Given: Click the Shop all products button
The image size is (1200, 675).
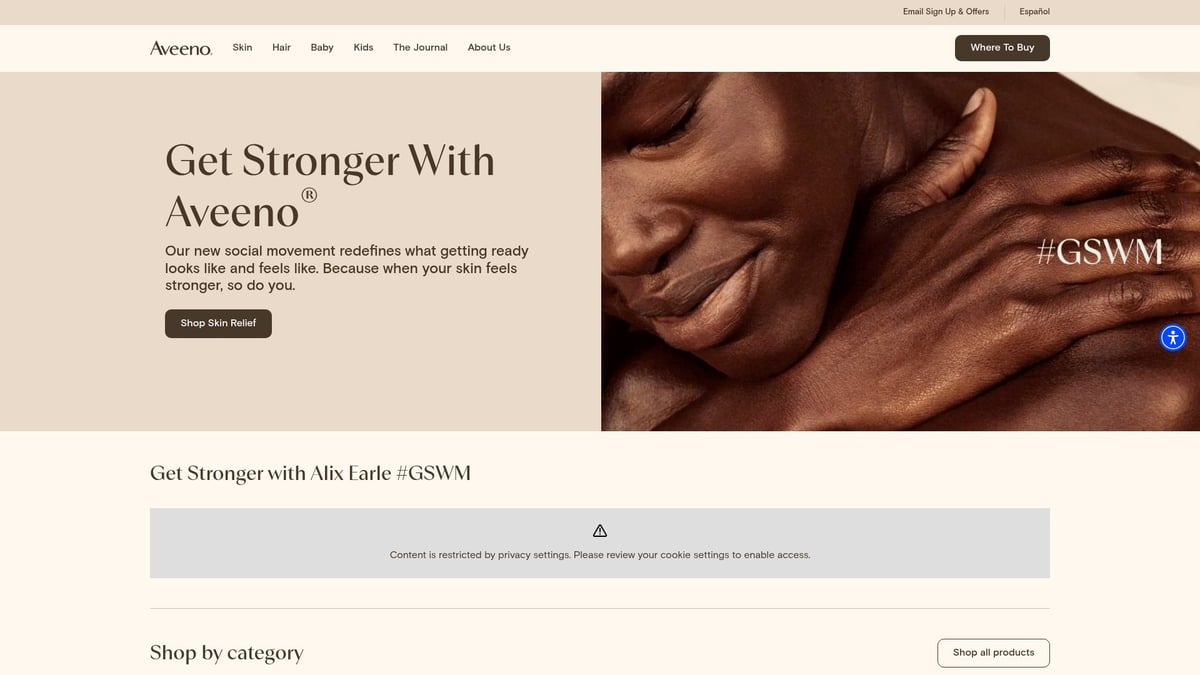Looking at the screenshot, I should coord(993,653).
